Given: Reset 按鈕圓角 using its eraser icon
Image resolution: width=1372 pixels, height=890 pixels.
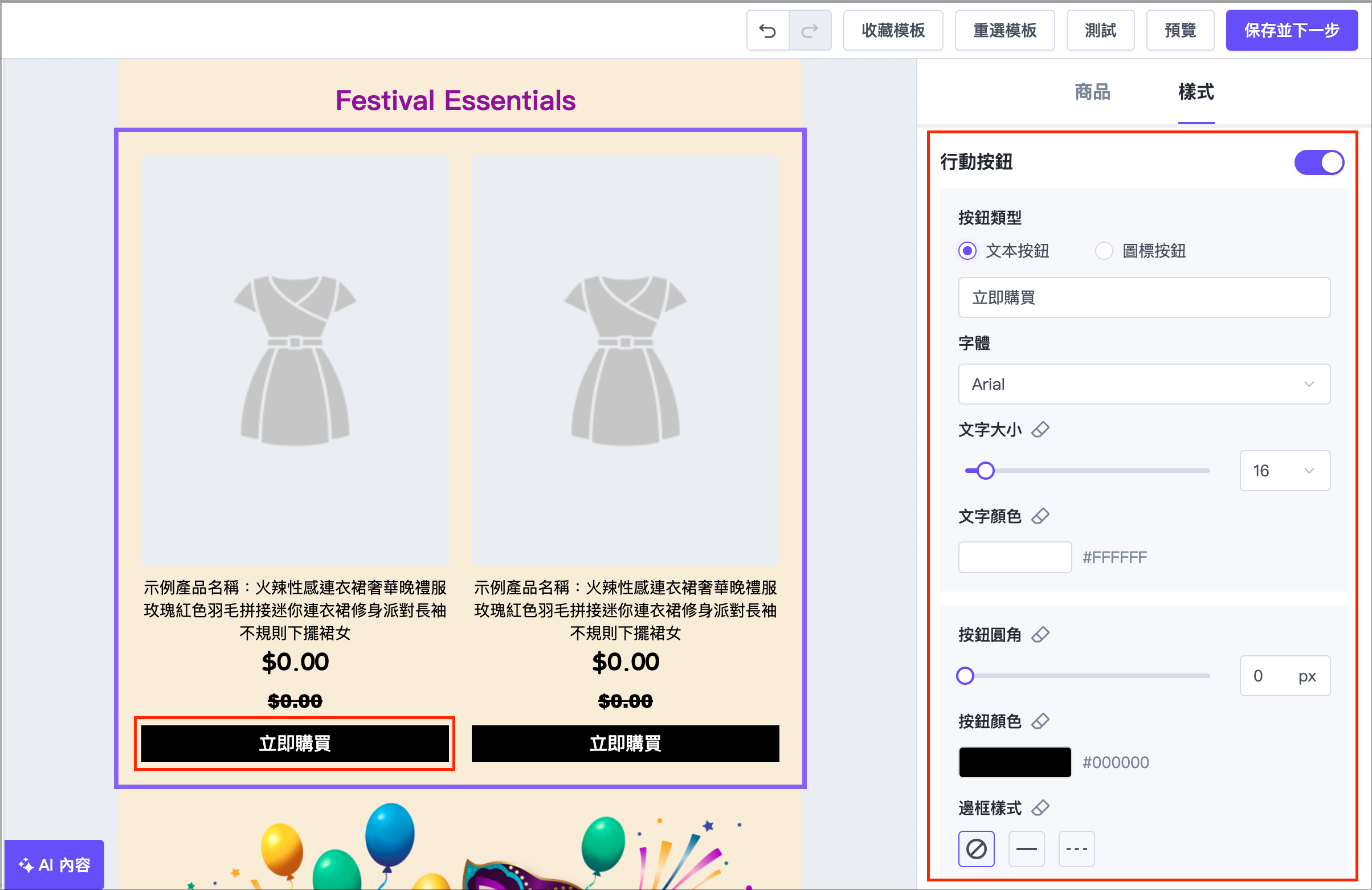Looking at the screenshot, I should 1041,634.
